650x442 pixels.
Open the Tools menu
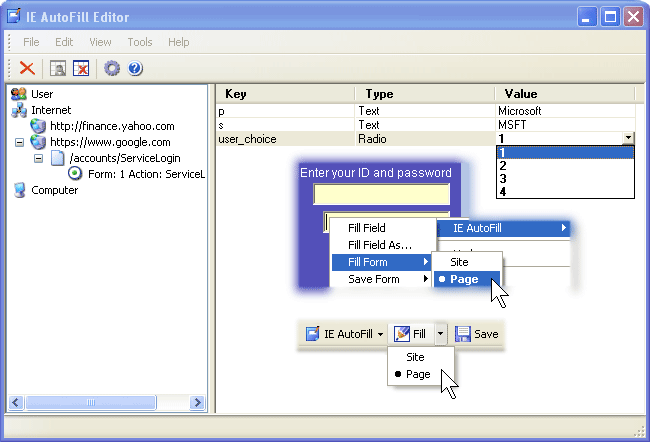[140, 42]
